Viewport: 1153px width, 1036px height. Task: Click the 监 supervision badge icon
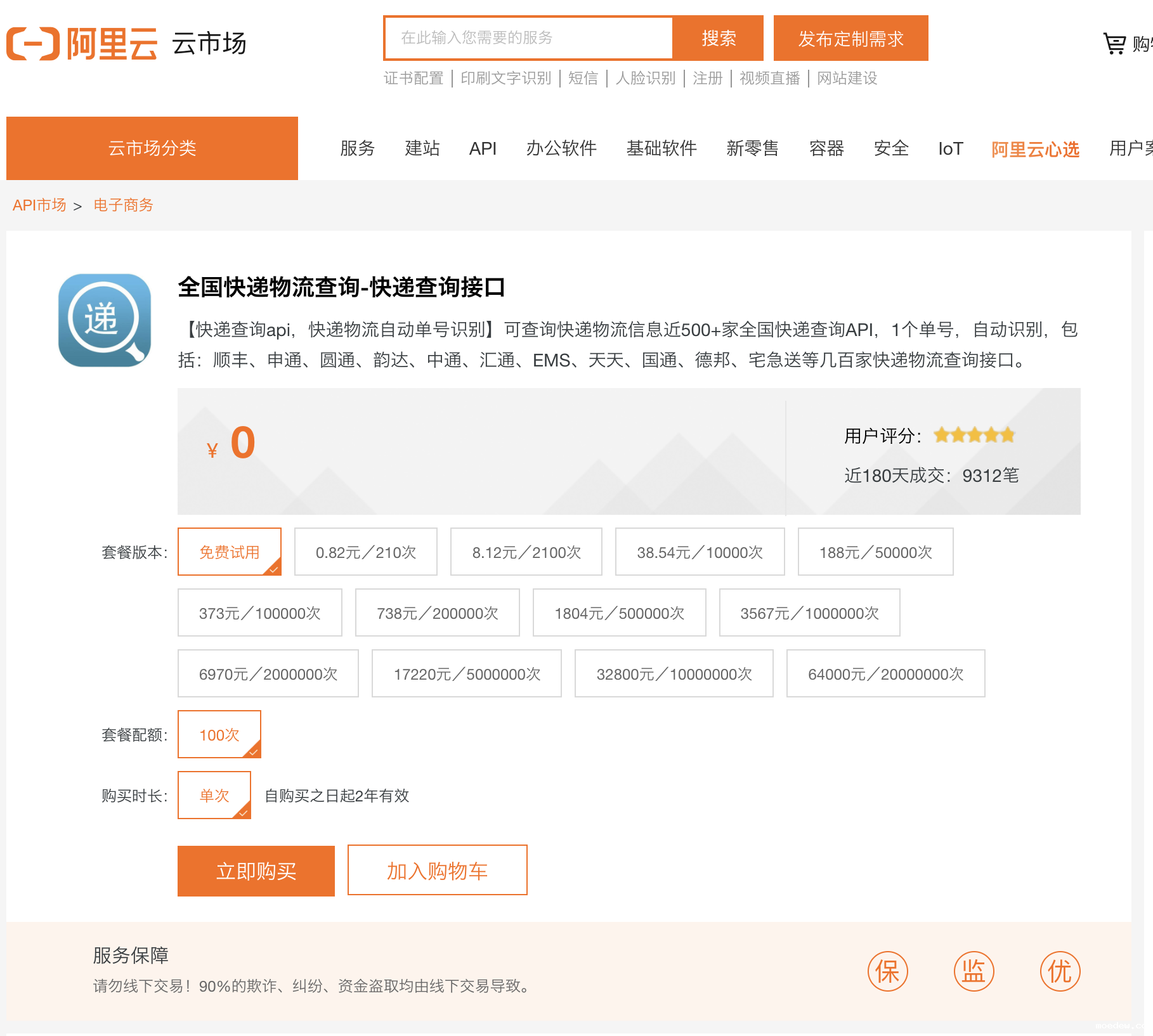click(974, 971)
